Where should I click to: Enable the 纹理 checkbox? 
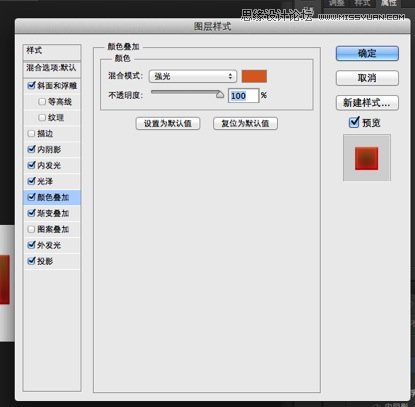coord(42,117)
